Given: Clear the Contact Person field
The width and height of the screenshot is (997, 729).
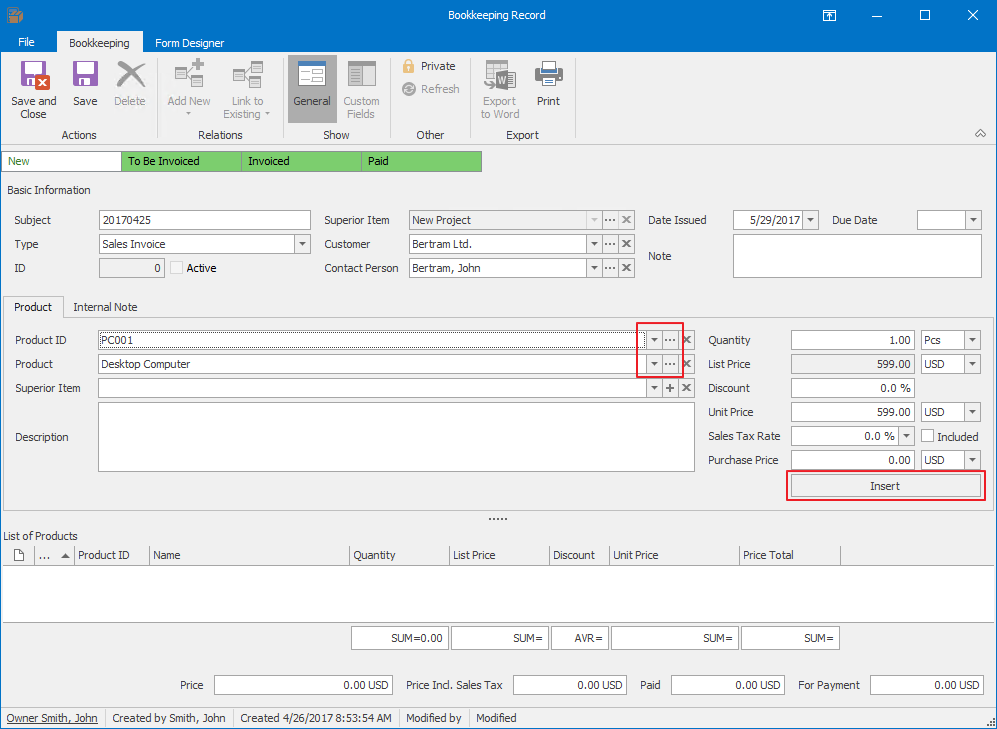Looking at the screenshot, I should [x=626, y=268].
